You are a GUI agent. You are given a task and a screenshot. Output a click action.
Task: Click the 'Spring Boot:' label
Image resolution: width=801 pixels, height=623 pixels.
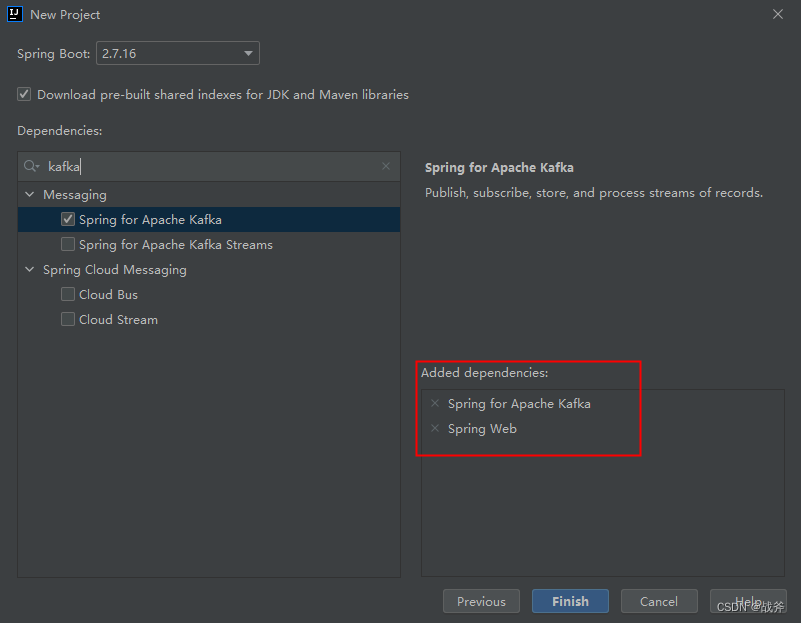coord(54,54)
